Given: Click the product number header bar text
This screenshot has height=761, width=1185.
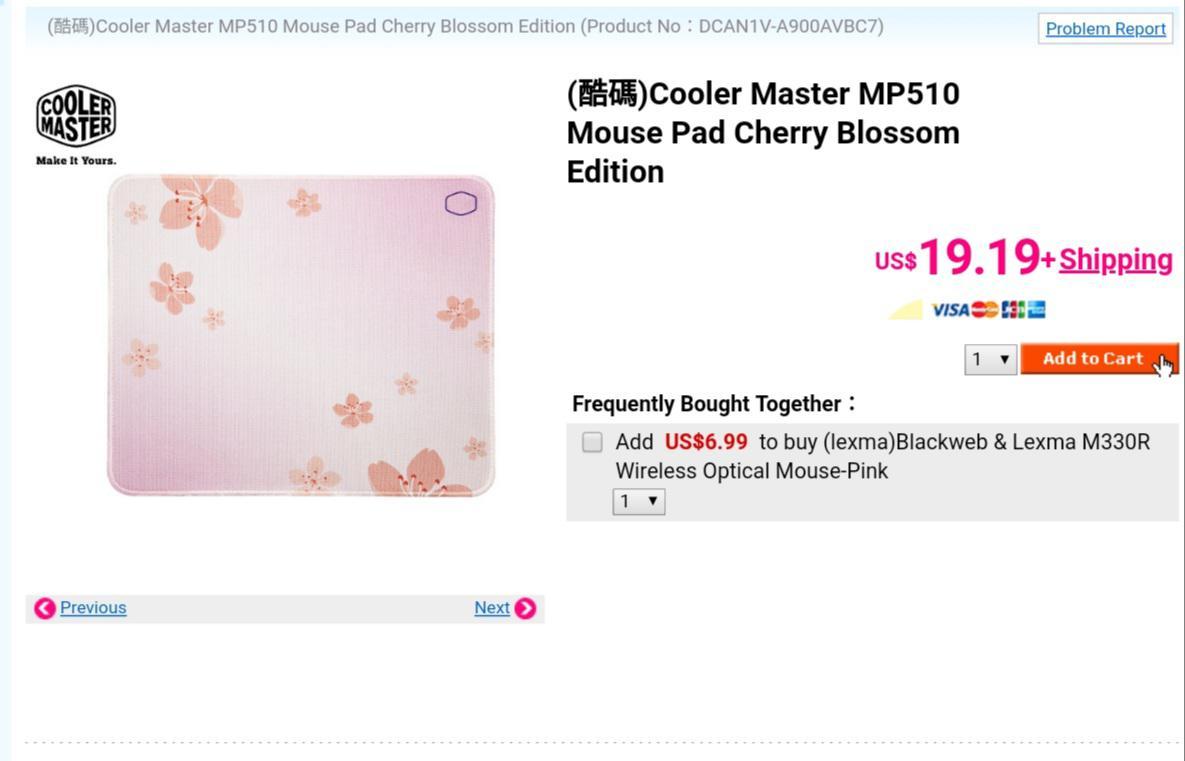Looking at the screenshot, I should [464, 26].
